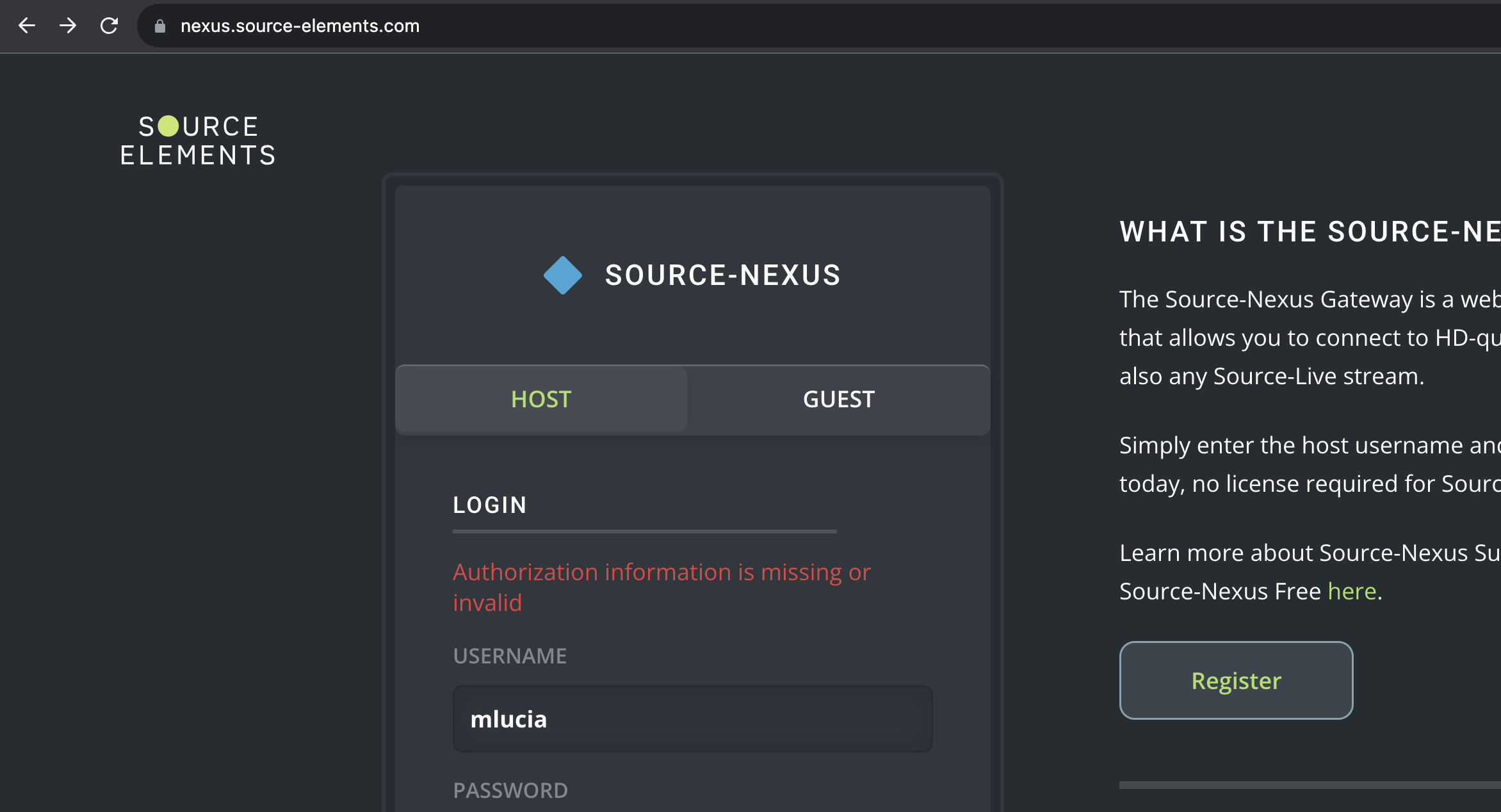
Task: Switch to the GUEST tab
Action: click(x=838, y=400)
